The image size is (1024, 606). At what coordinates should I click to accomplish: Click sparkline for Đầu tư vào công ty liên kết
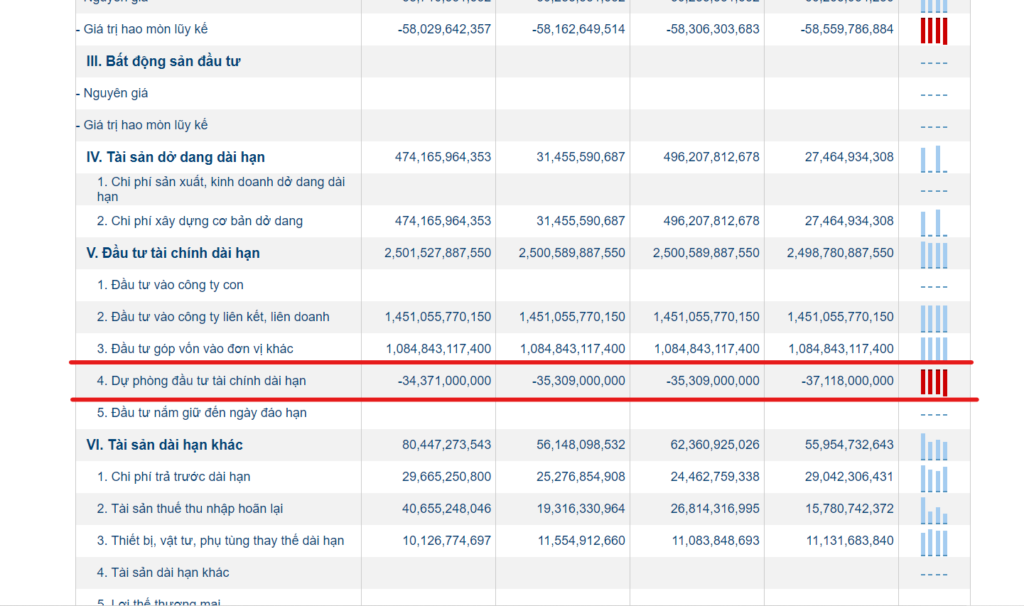934,319
